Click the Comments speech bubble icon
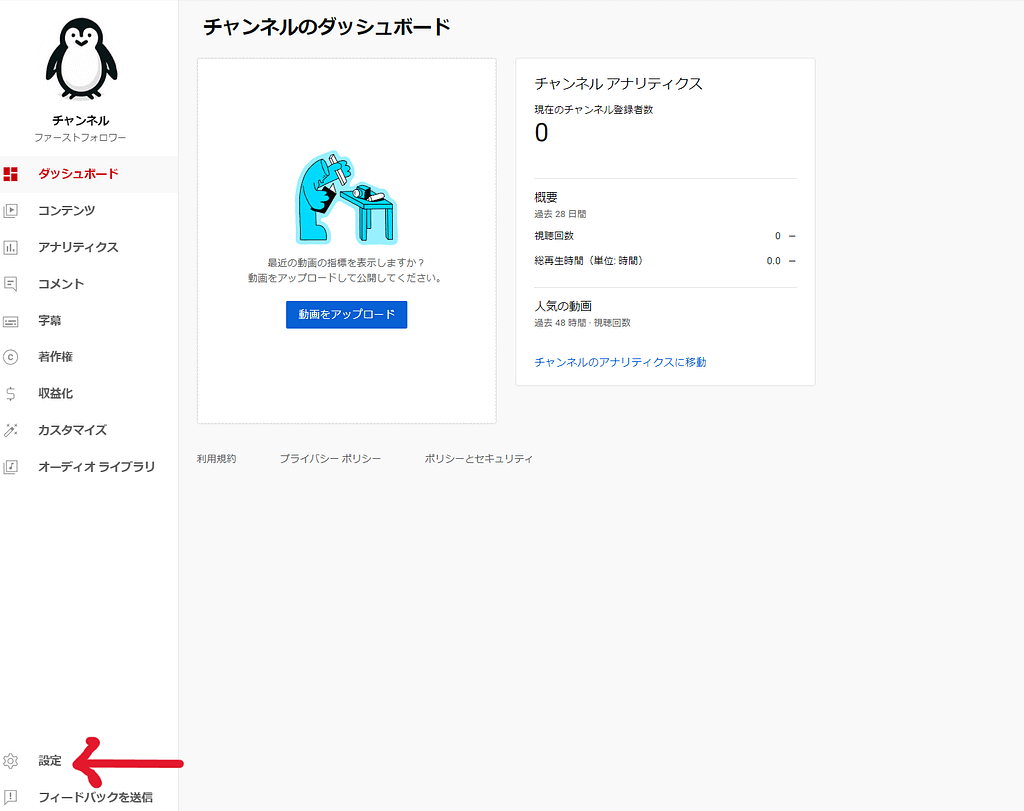The width and height of the screenshot is (1024, 811). point(11,284)
